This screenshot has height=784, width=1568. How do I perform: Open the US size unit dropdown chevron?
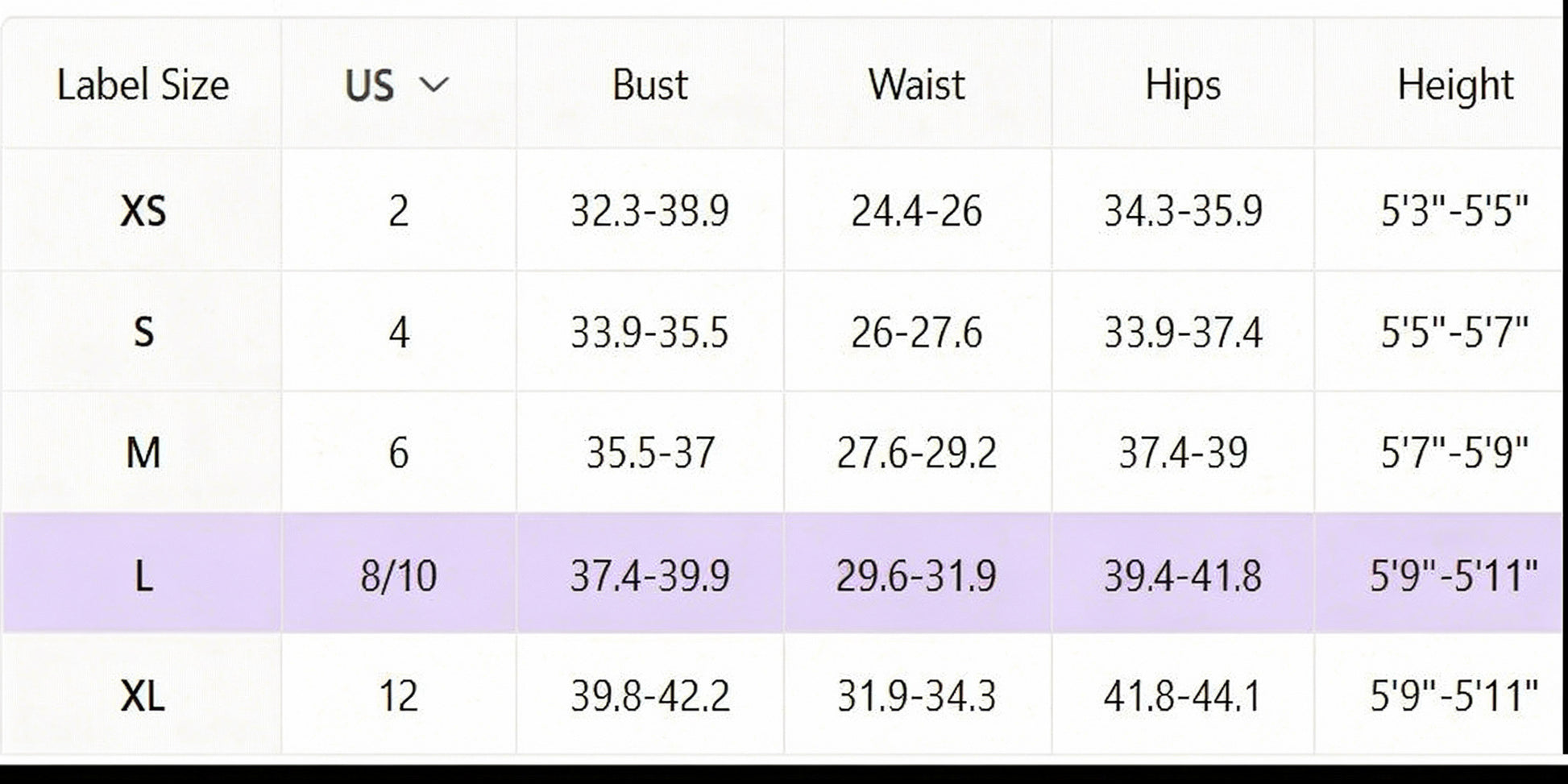[x=434, y=85]
